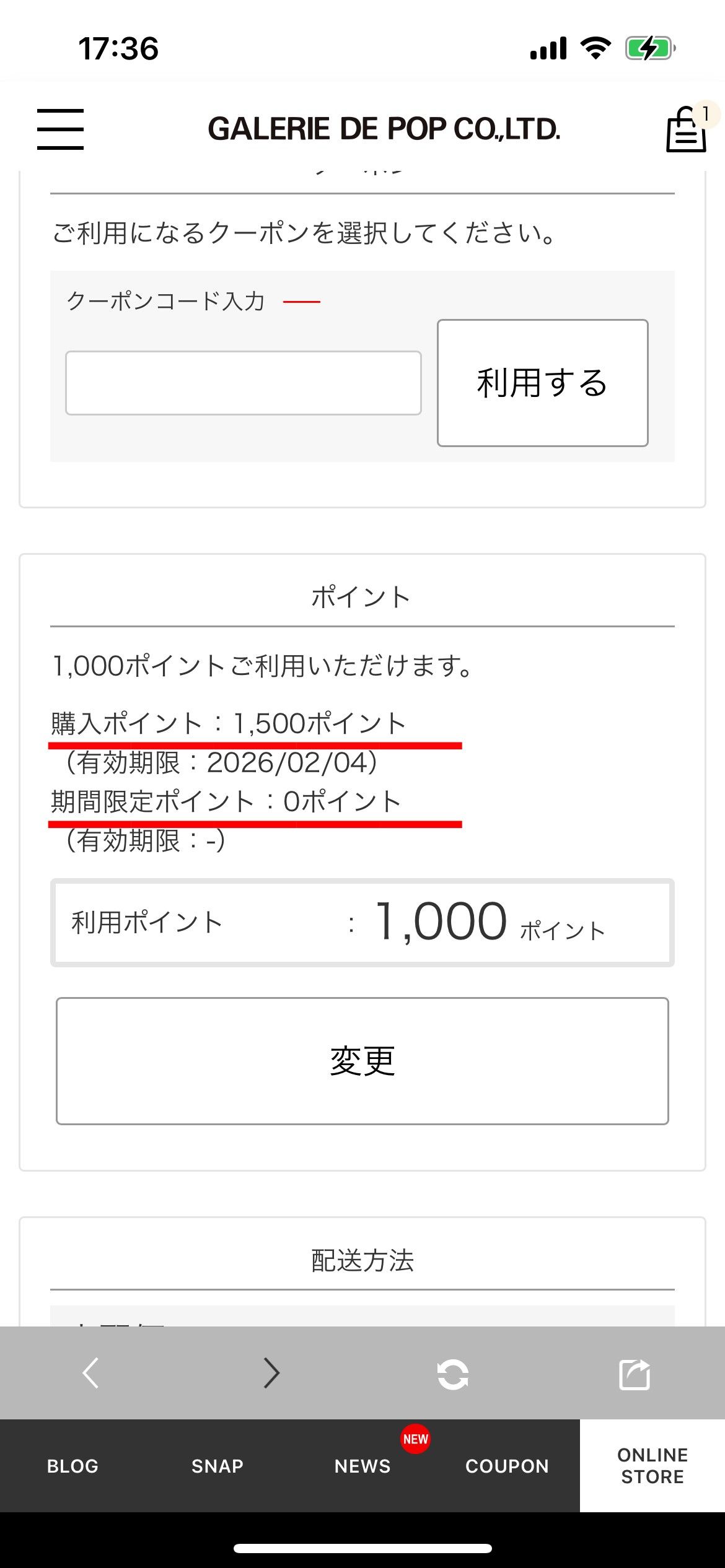Tap the red NEW badge
The height and width of the screenshot is (1568, 725).
[415, 1439]
